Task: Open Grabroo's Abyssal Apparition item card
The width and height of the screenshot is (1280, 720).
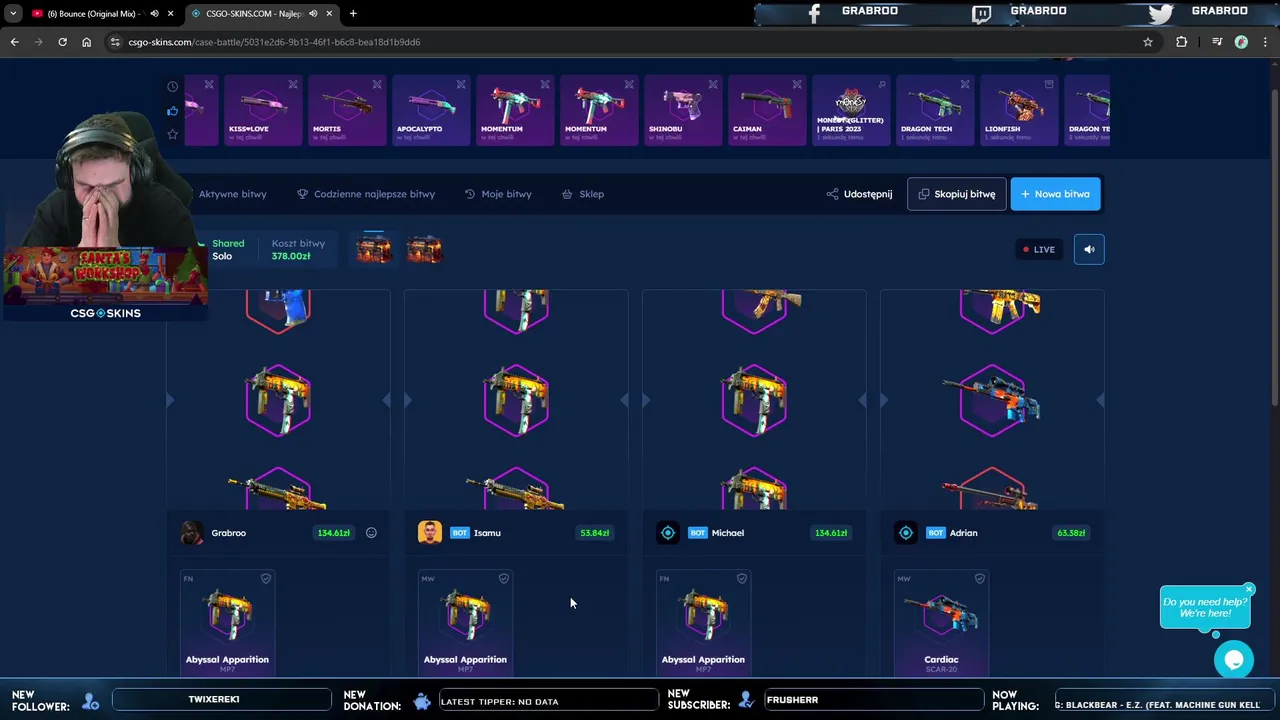Action: (227, 622)
